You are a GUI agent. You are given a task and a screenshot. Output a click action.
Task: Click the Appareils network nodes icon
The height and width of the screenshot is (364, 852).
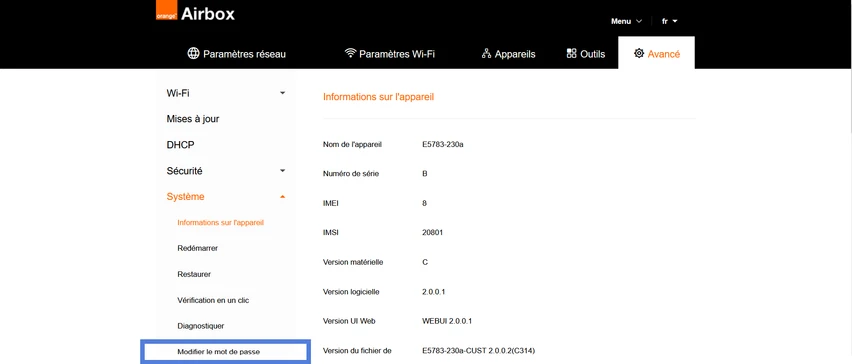pos(486,54)
